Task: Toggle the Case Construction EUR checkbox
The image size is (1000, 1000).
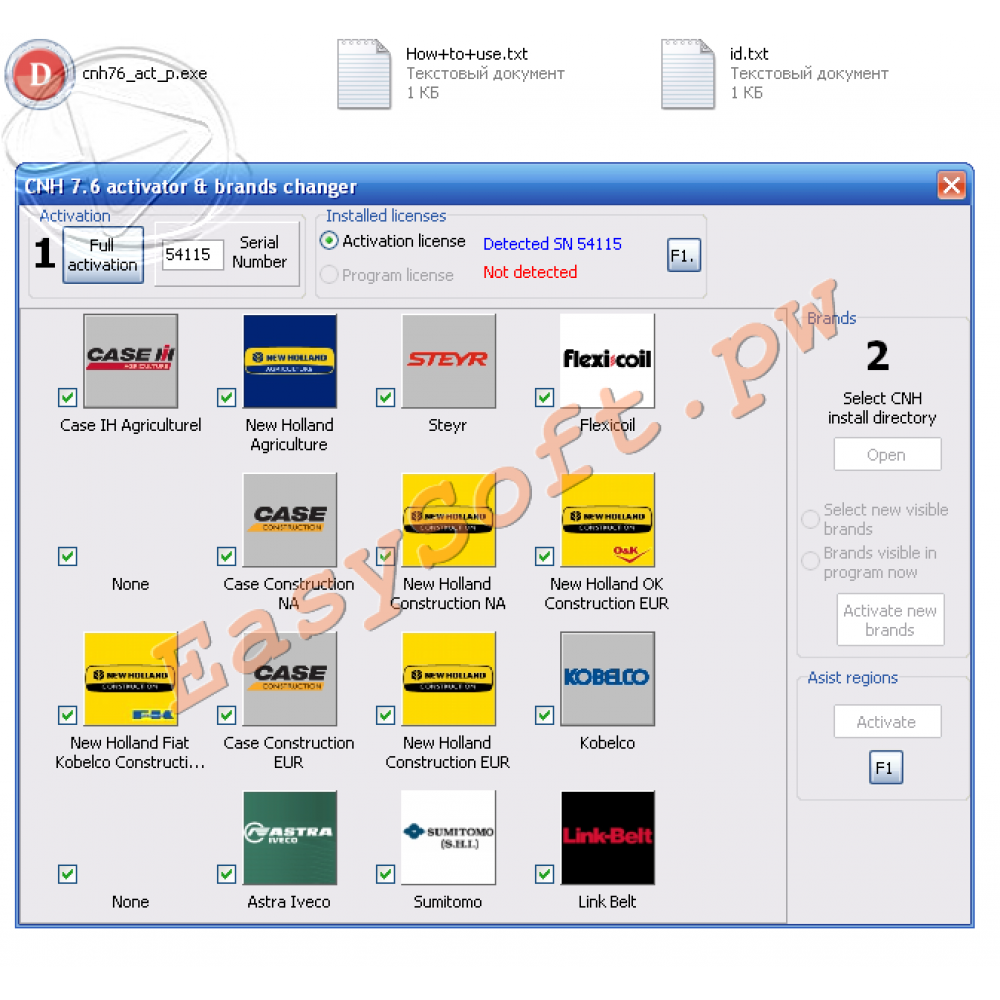Action: tap(226, 715)
